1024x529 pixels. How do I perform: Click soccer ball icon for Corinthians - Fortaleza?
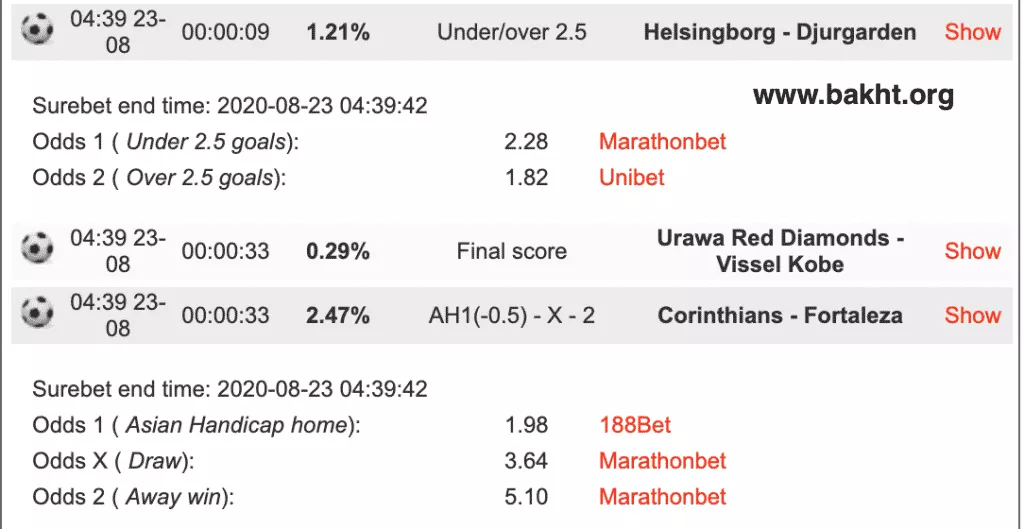point(37,314)
